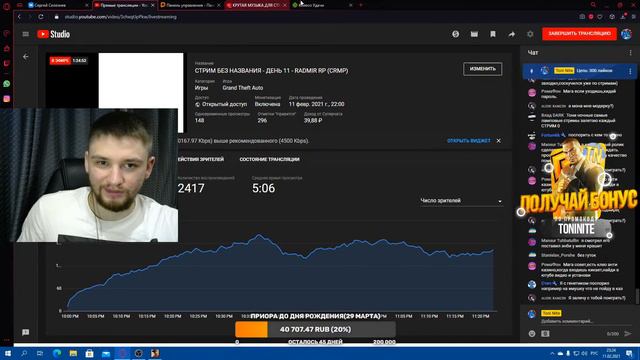The height and width of the screenshot is (360, 640).
Task: Open a new browser tab
Action: tap(360, 5)
